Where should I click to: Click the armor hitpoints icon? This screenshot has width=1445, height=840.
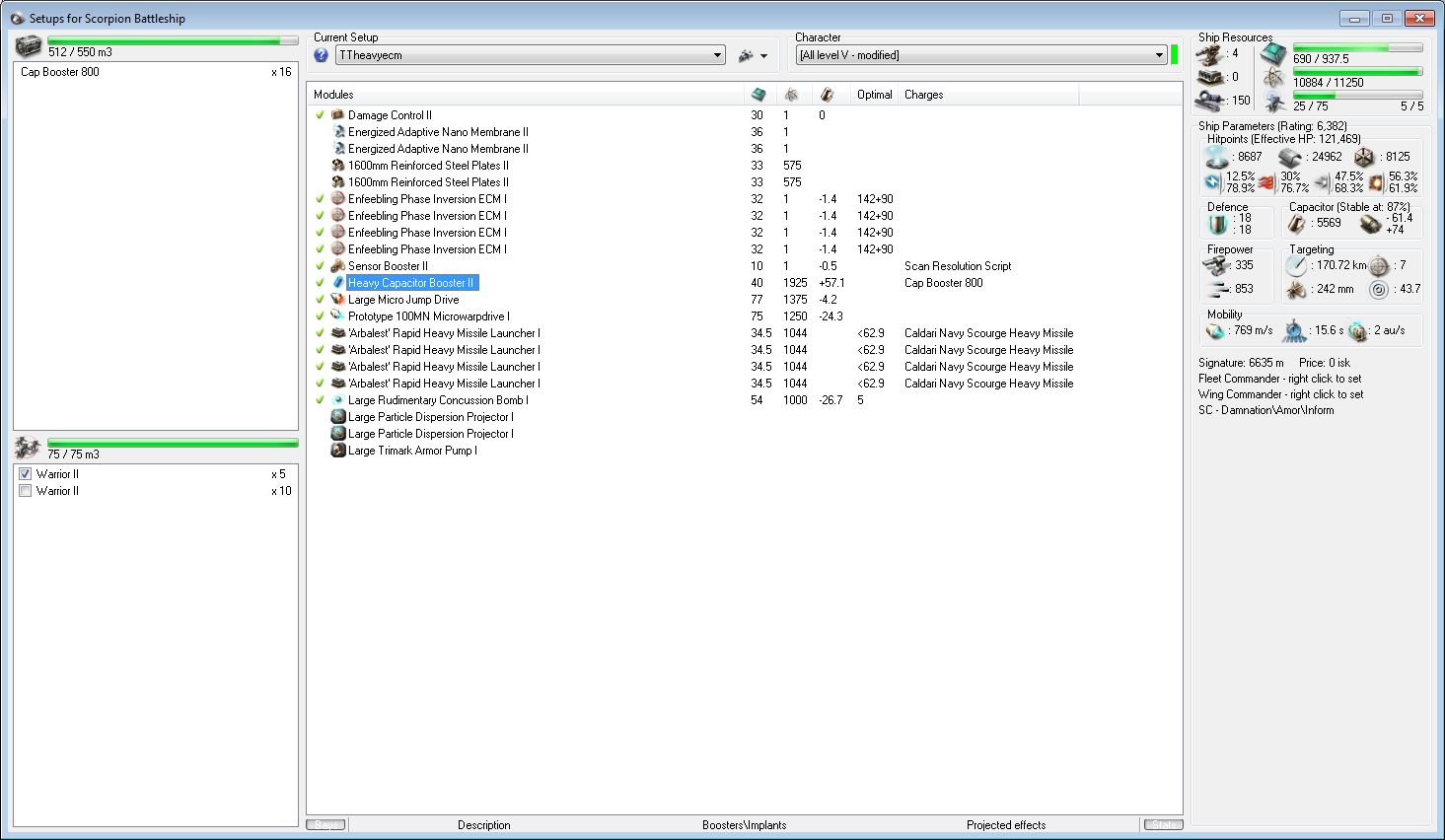pos(1290,157)
